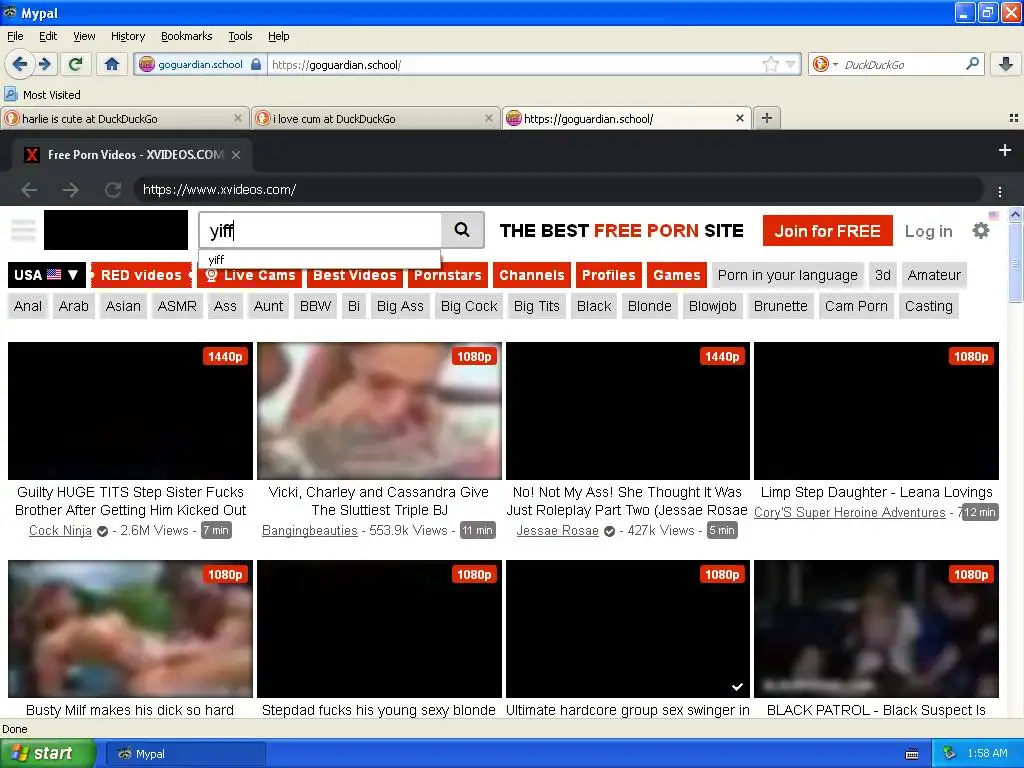Click the system tray icon next to the clock
The height and width of the screenshot is (768, 1024).
(949, 753)
